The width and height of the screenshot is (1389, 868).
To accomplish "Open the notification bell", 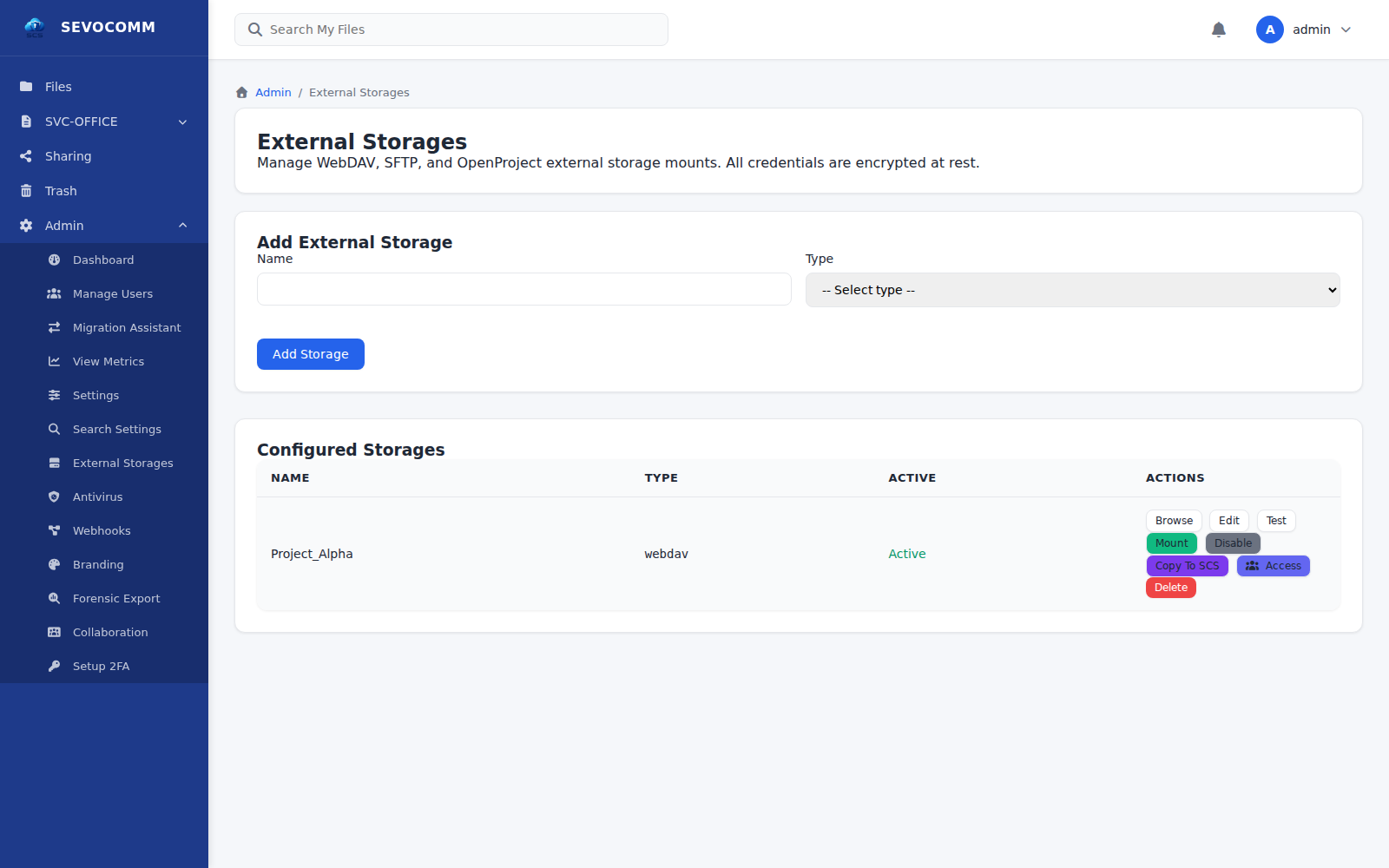I will coord(1218,29).
